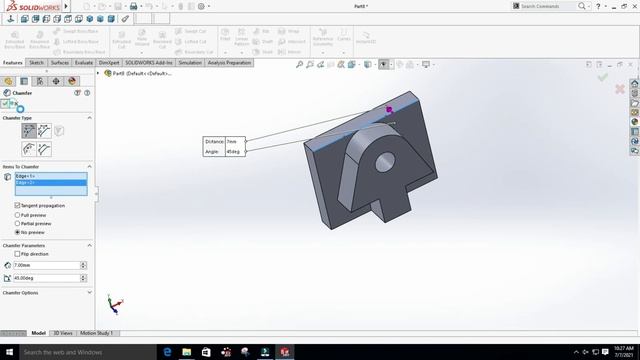Open the Design Library task pane icon
The width and height of the screenshot is (640, 360).
pos(635,93)
